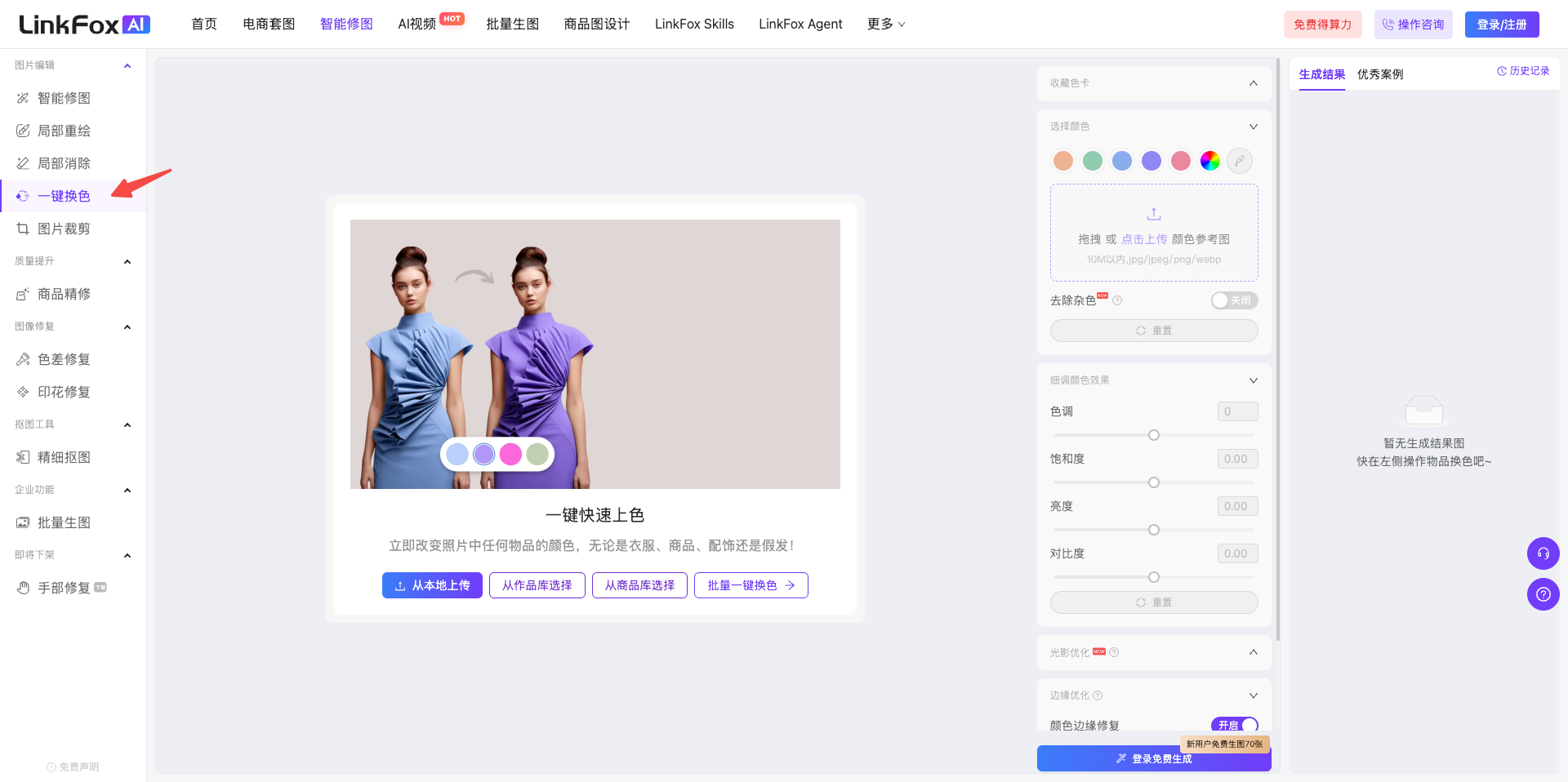Viewport: 1568px width, 782px height.
Task: Click help icon next to 去除杂色
Action: [x=1117, y=300]
